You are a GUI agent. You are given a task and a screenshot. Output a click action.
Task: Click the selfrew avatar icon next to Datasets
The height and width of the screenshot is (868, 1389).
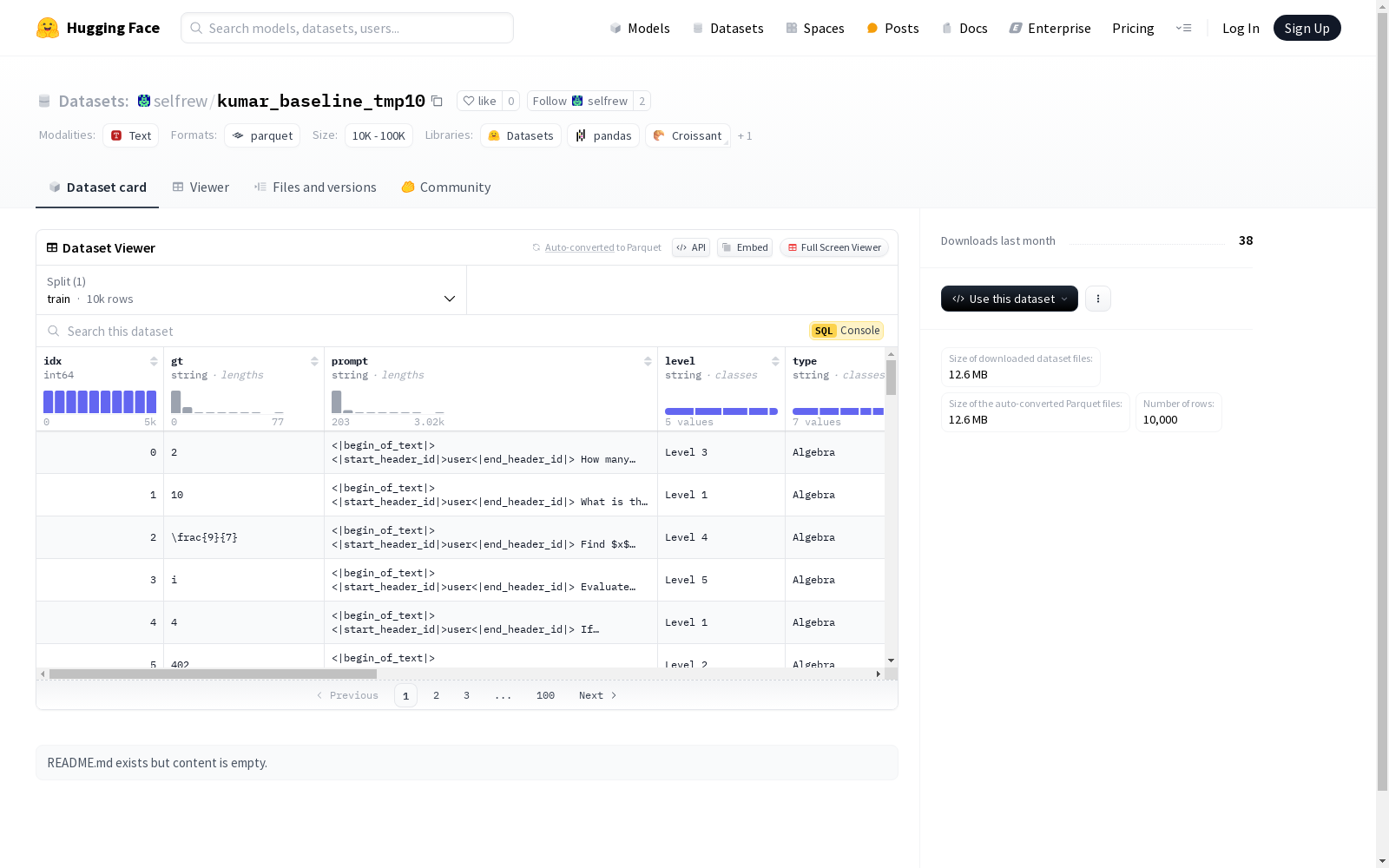[x=144, y=102]
